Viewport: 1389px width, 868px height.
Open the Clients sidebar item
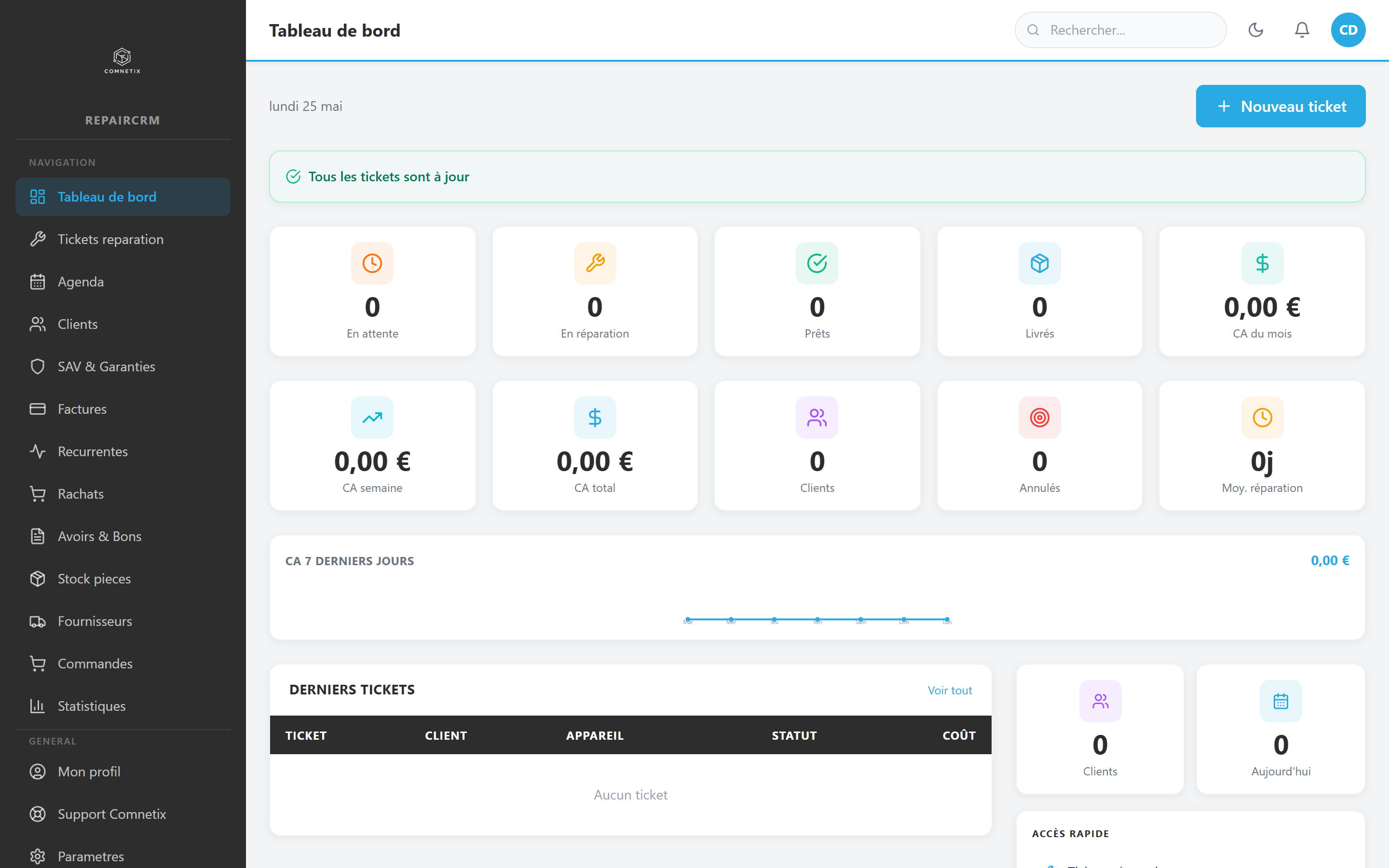(123, 325)
